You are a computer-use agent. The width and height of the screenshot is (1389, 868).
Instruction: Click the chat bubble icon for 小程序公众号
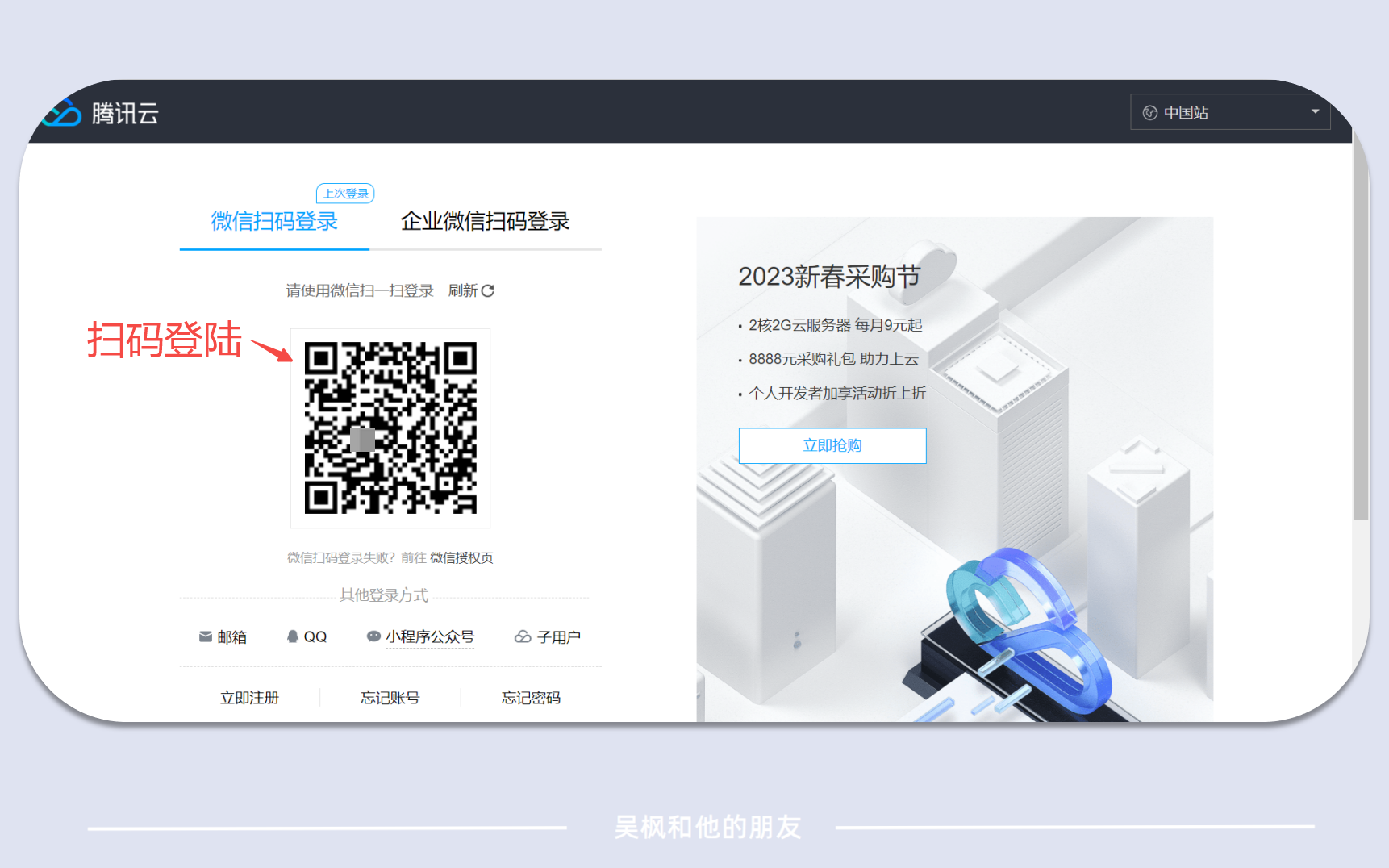click(373, 636)
